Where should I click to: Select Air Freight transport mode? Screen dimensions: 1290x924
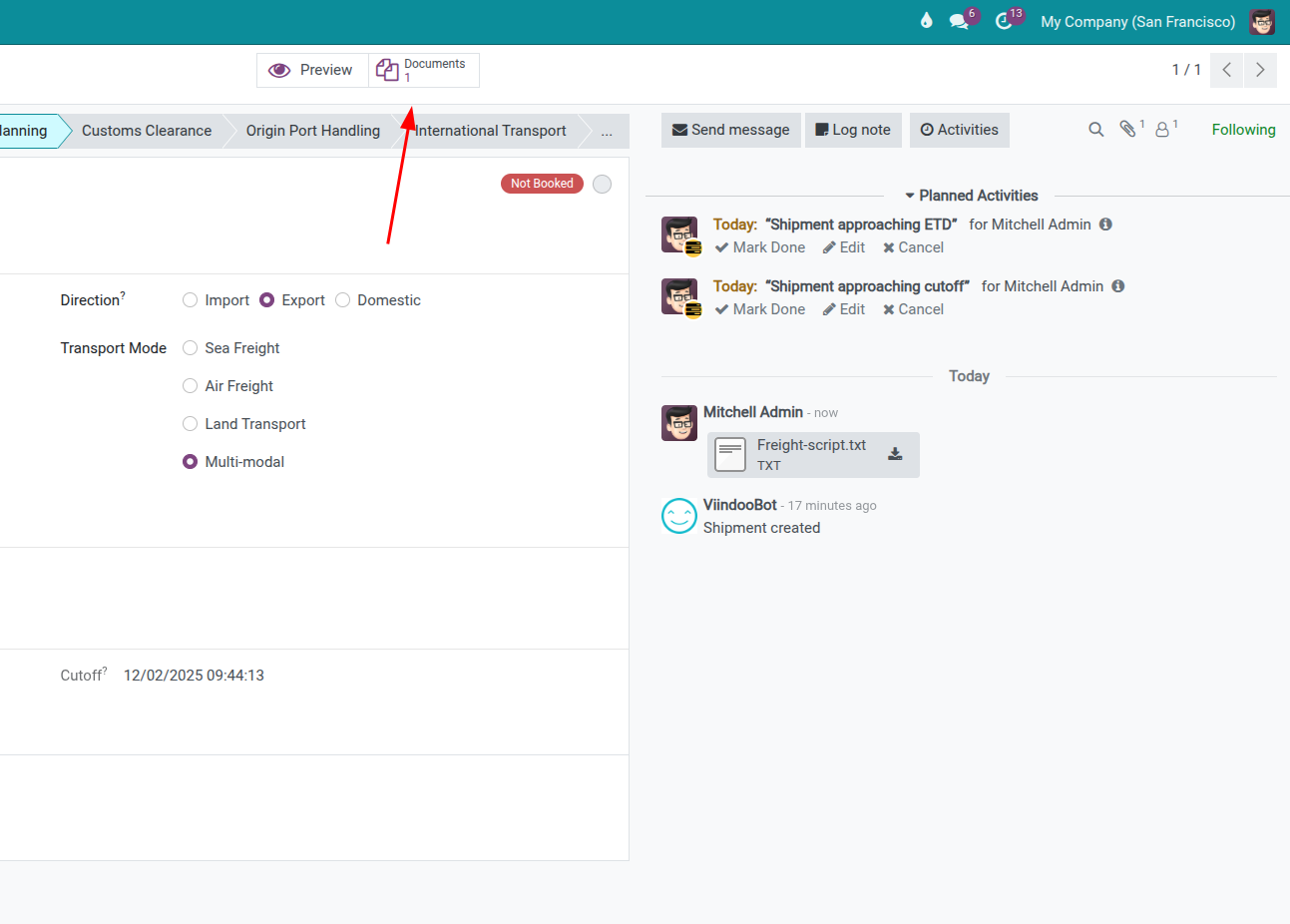191,386
